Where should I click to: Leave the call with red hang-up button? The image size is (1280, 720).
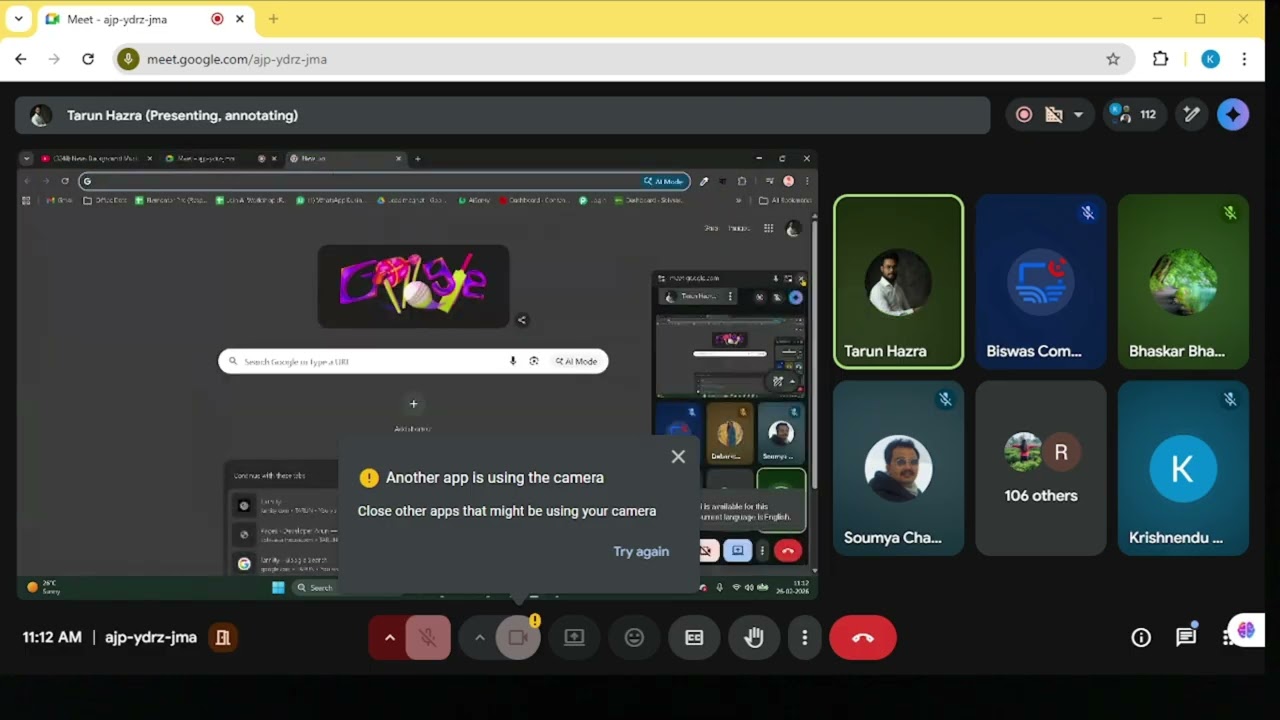point(863,637)
